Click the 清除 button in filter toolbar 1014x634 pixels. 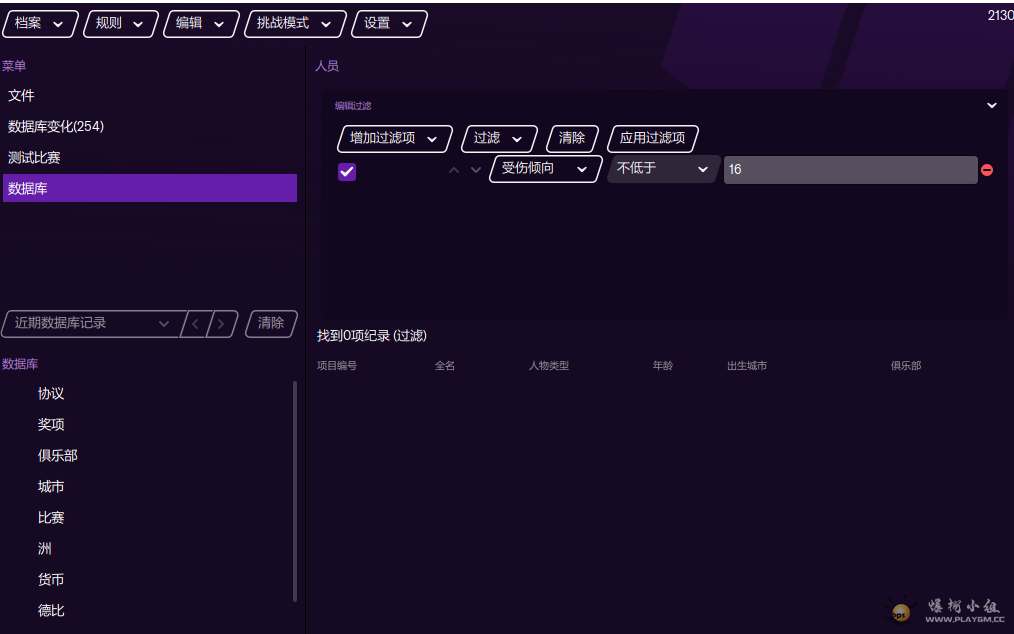[x=572, y=138]
